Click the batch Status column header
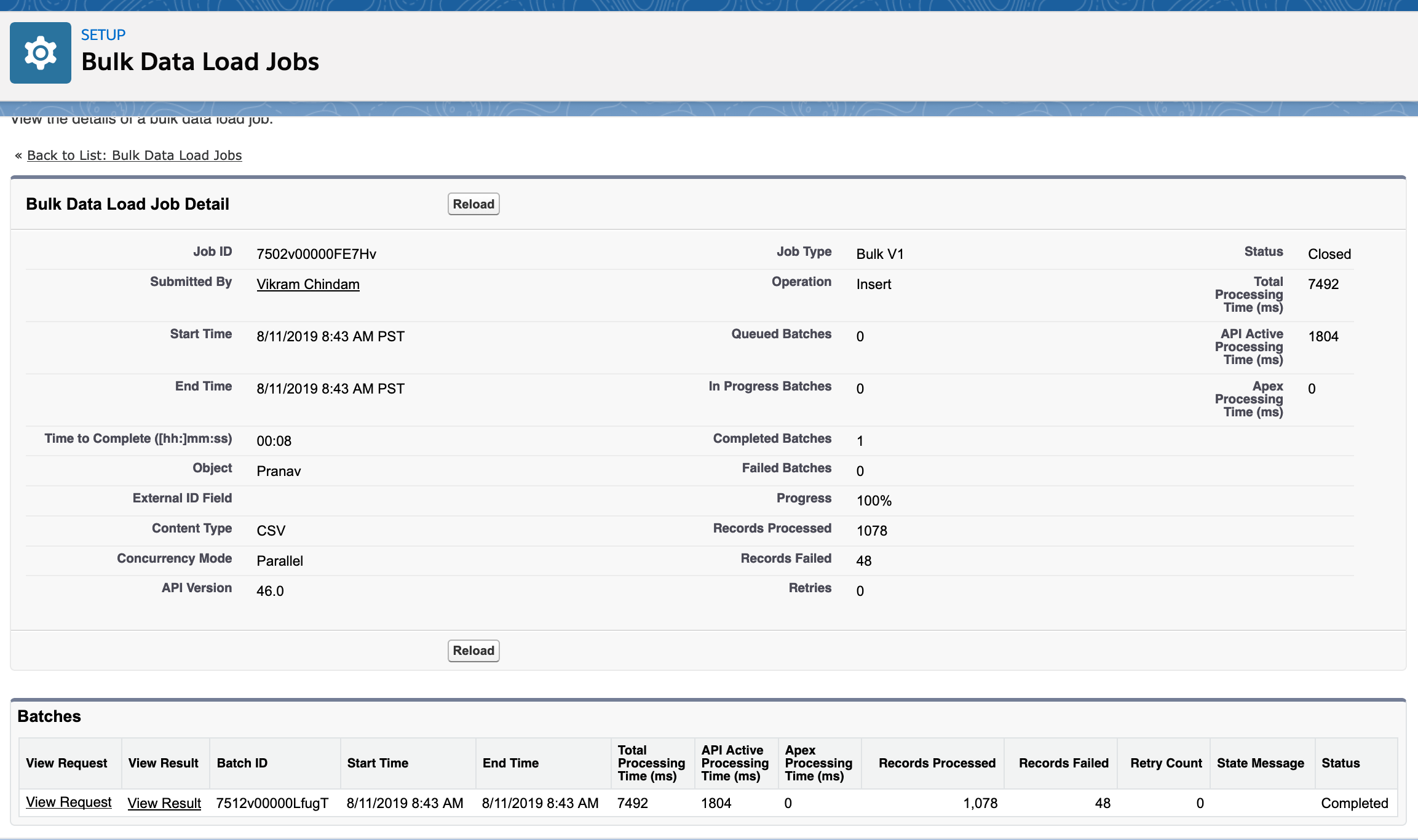The height and width of the screenshot is (840, 1418). [x=1341, y=763]
